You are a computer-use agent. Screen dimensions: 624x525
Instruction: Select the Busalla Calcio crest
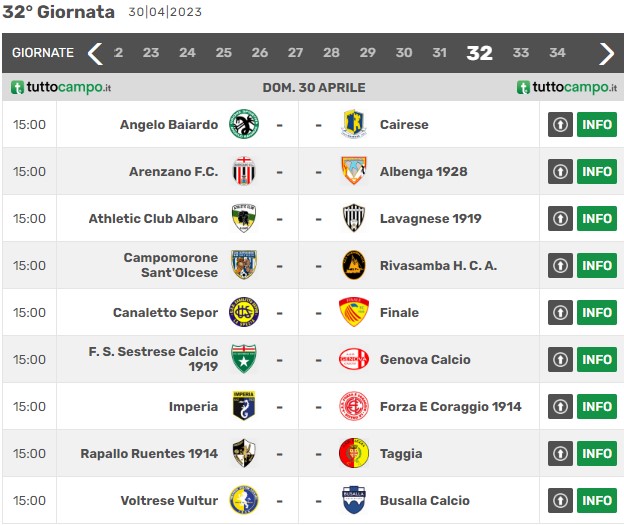(x=353, y=500)
